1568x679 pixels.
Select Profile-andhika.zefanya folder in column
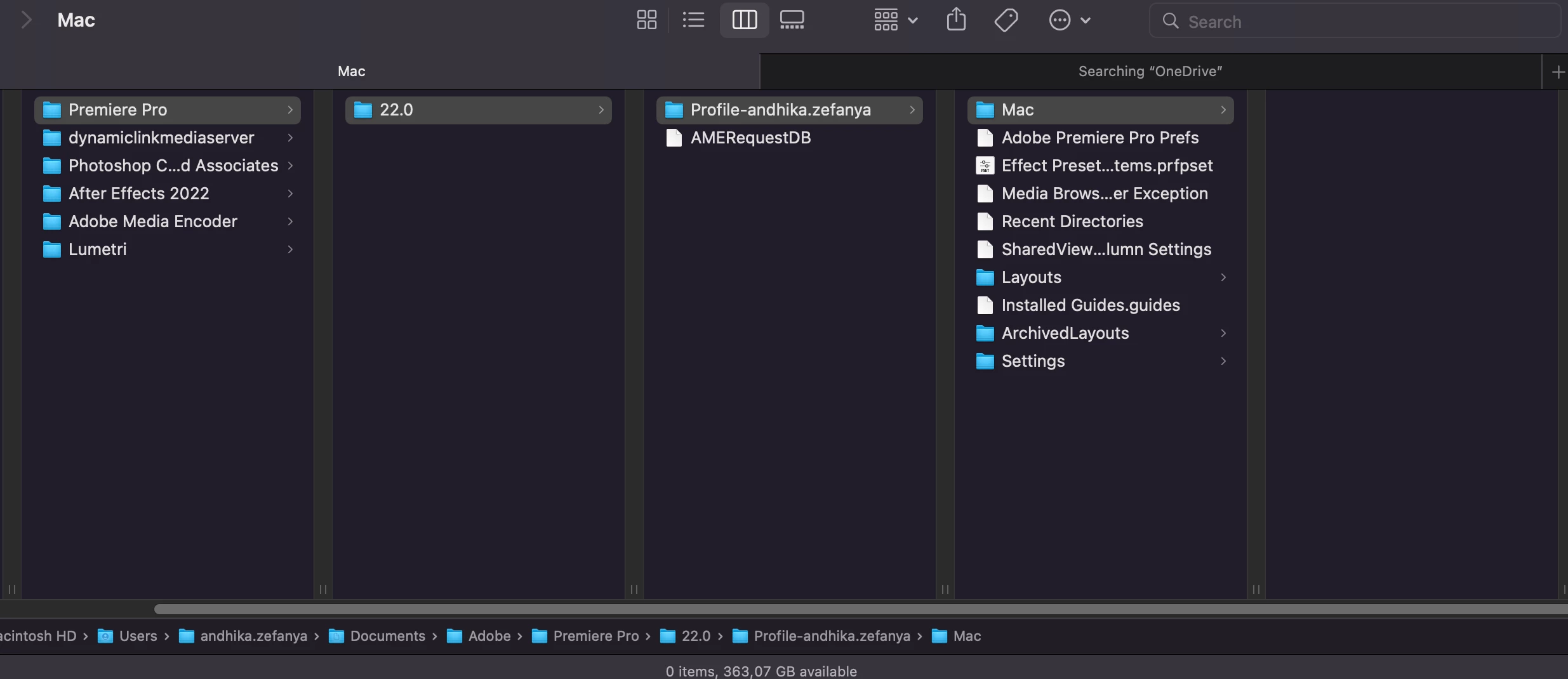(790, 110)
